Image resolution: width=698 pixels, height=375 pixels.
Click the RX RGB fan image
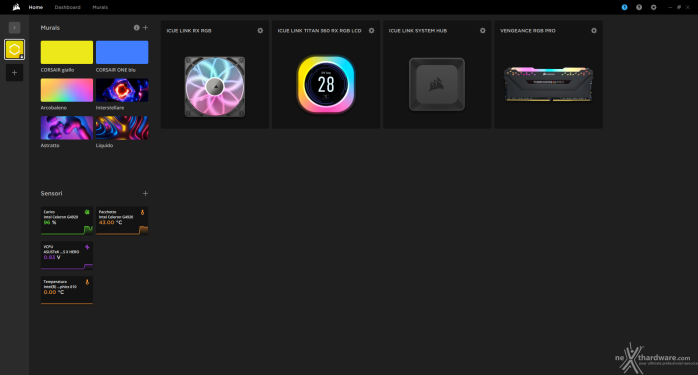pyautogui.click(x=215, y=87)
